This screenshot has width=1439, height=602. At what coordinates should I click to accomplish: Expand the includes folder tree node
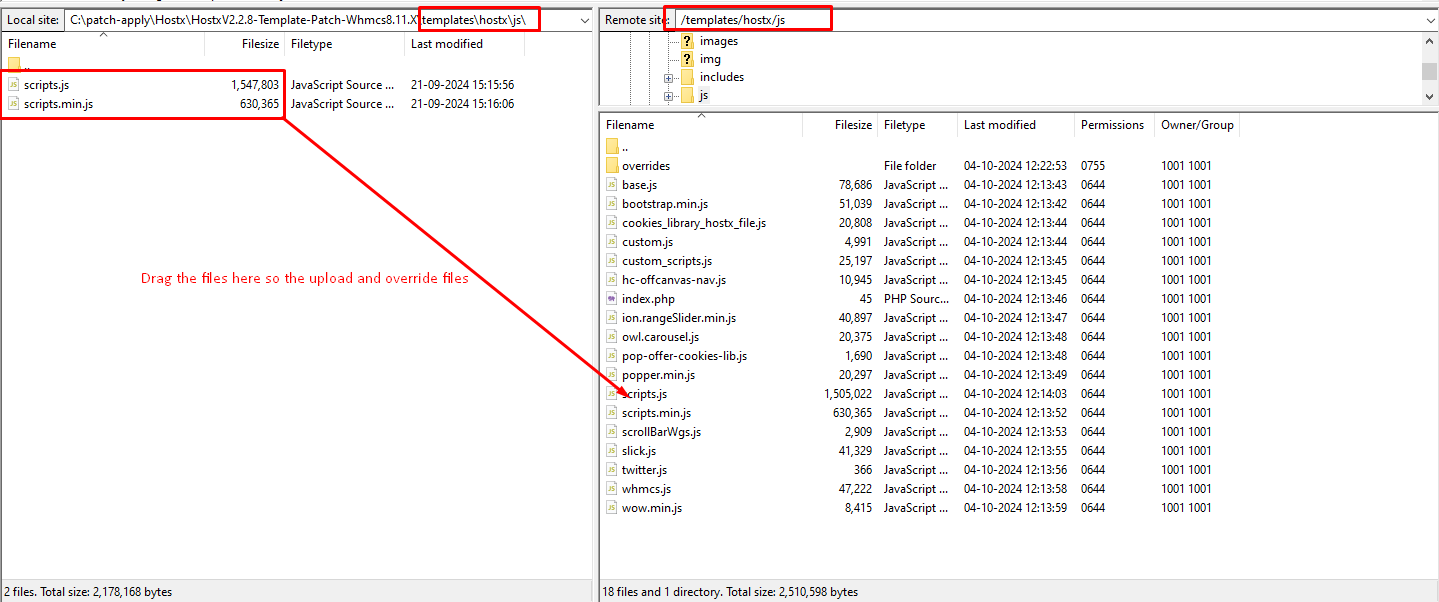click(x=668, y=78)
